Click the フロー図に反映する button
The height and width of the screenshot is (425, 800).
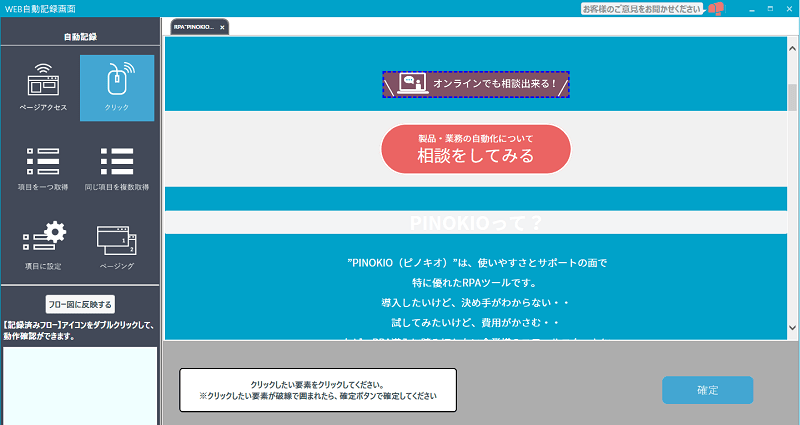[x=80, y=304]
